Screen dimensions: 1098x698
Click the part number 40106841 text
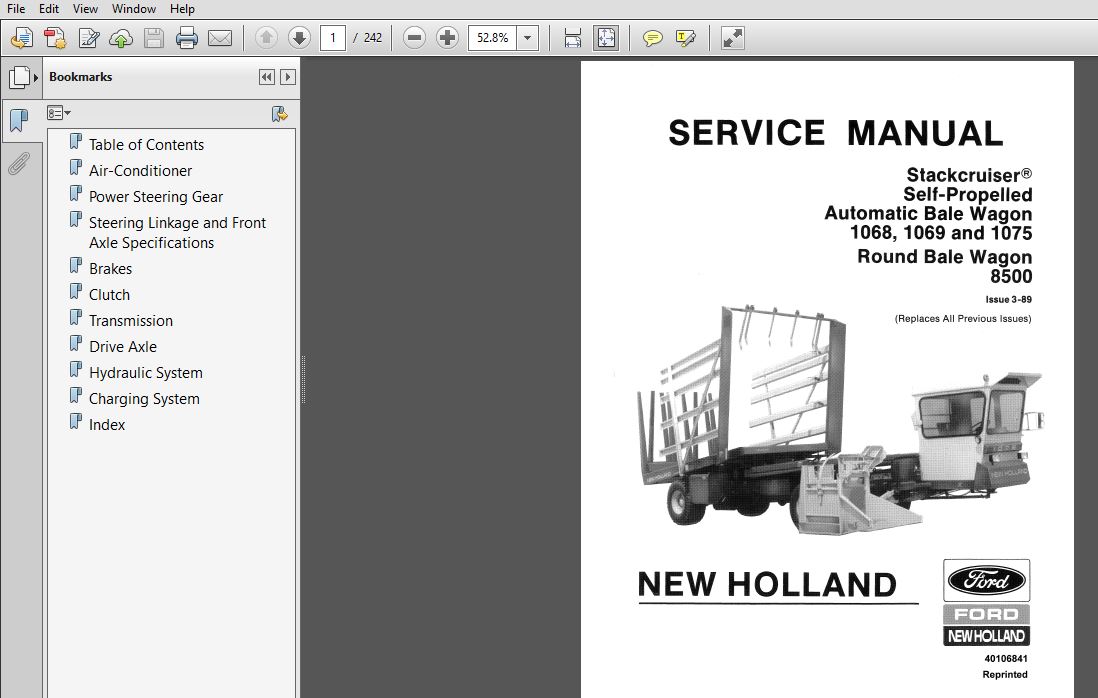[1006, 659]
